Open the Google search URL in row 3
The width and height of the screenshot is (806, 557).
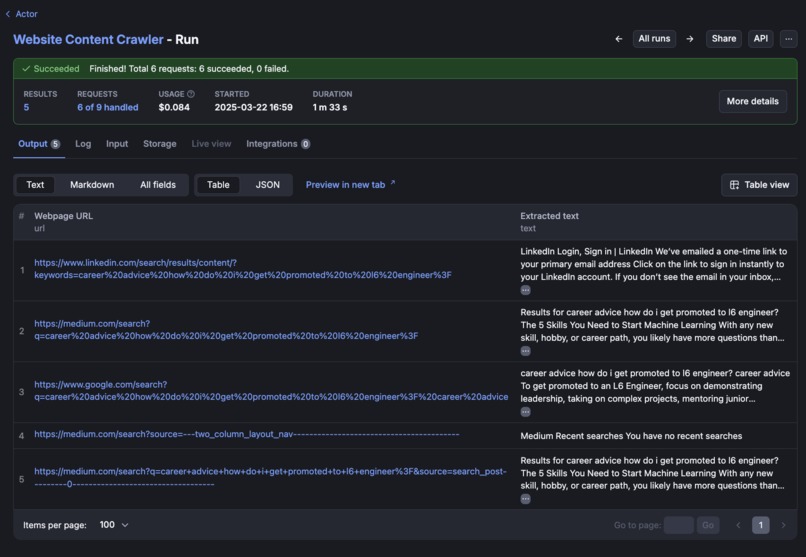click(x=271, y=391)
